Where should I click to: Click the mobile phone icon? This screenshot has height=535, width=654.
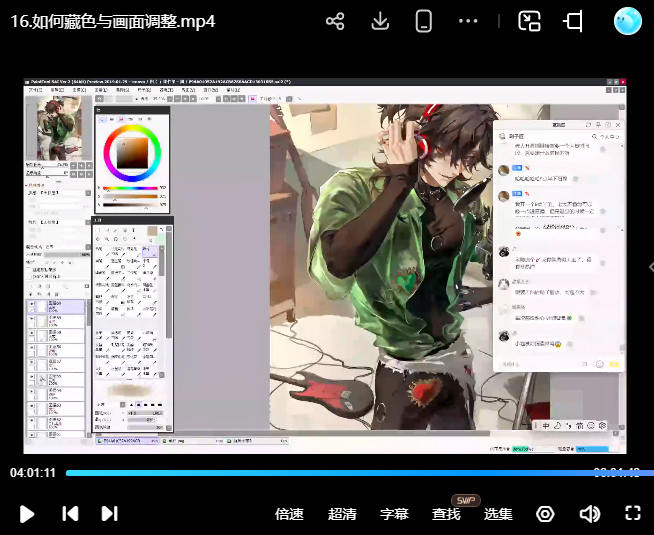[x=423, y=21]
